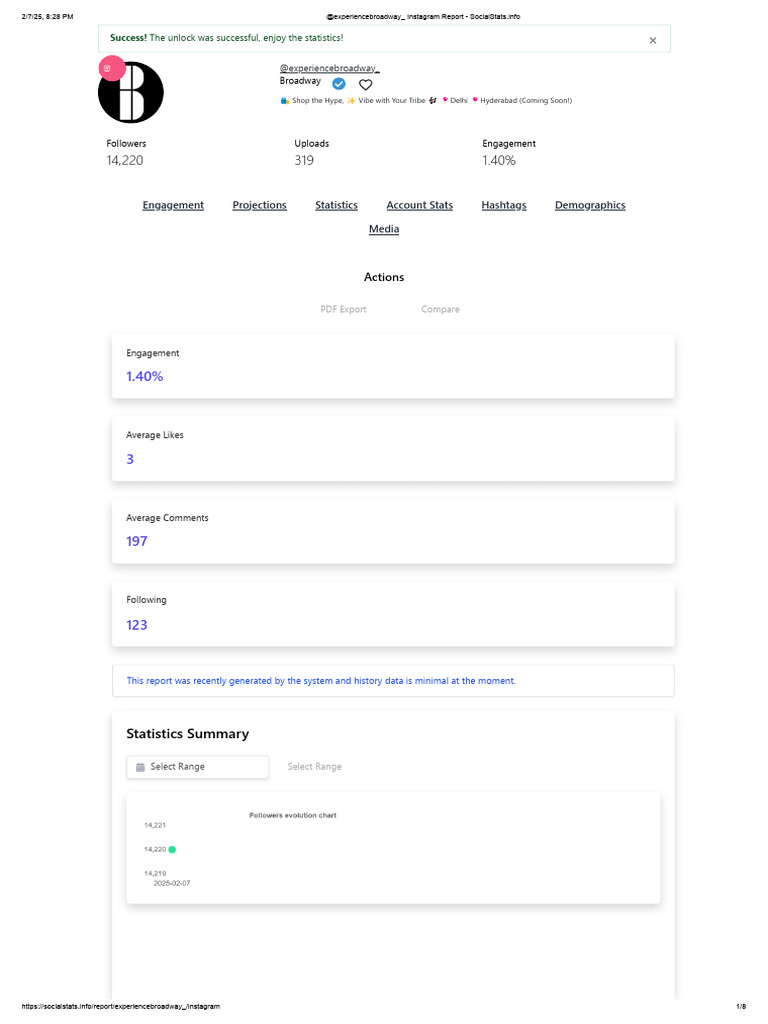Click the Broadway profile picture

point(131,93)
